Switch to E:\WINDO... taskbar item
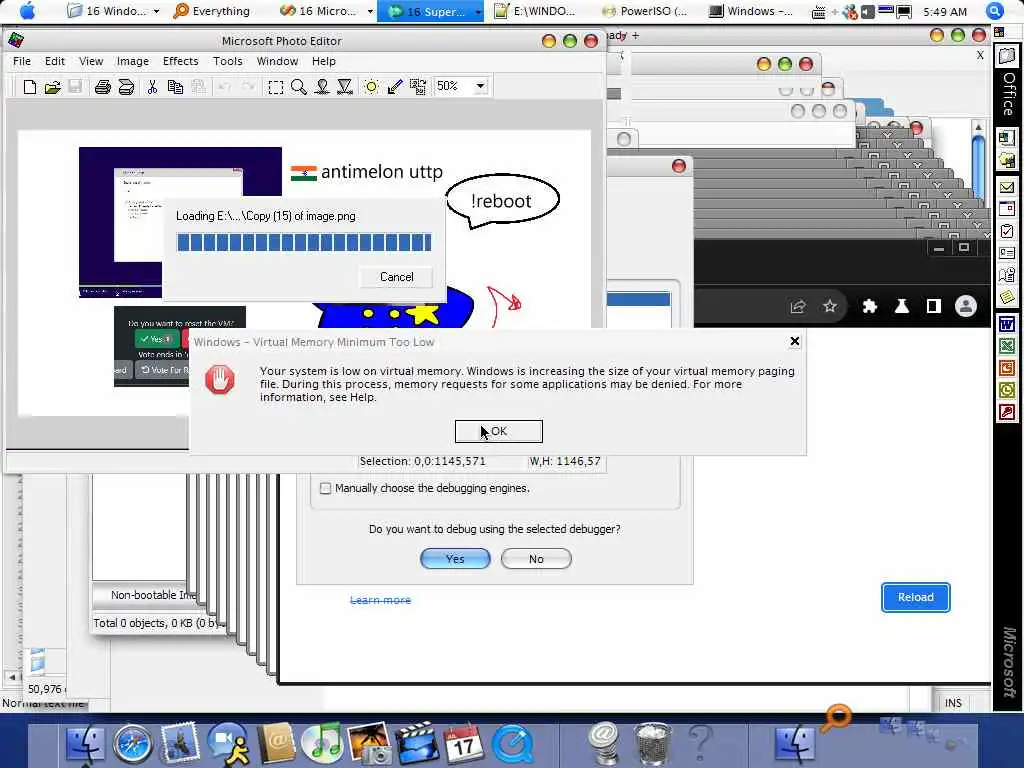 [x=535, y=11]
